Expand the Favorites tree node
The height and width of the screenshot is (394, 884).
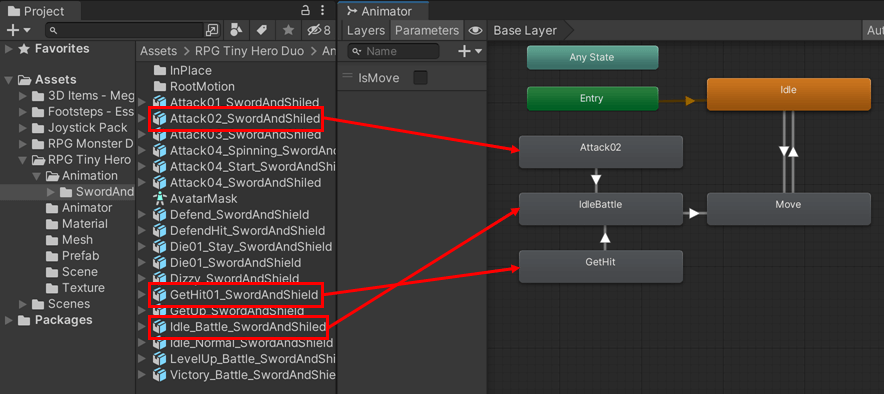[x=8, y=49]
